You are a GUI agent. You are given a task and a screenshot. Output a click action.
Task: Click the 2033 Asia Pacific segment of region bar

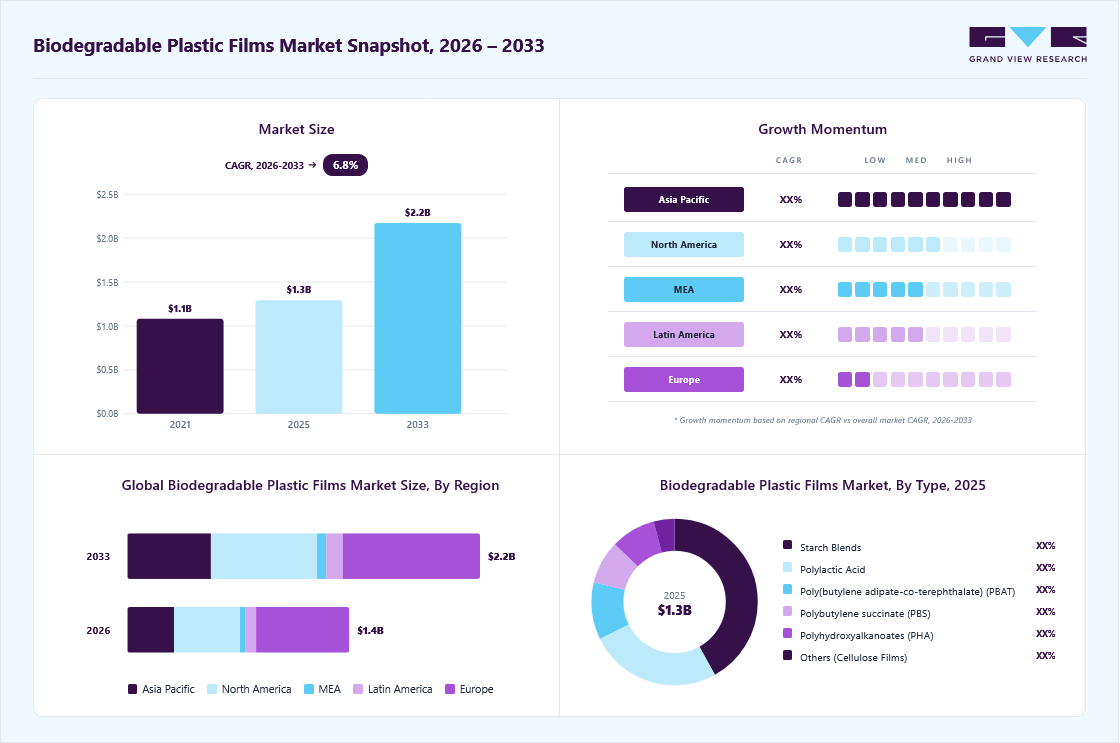click(x=169, y=556)
